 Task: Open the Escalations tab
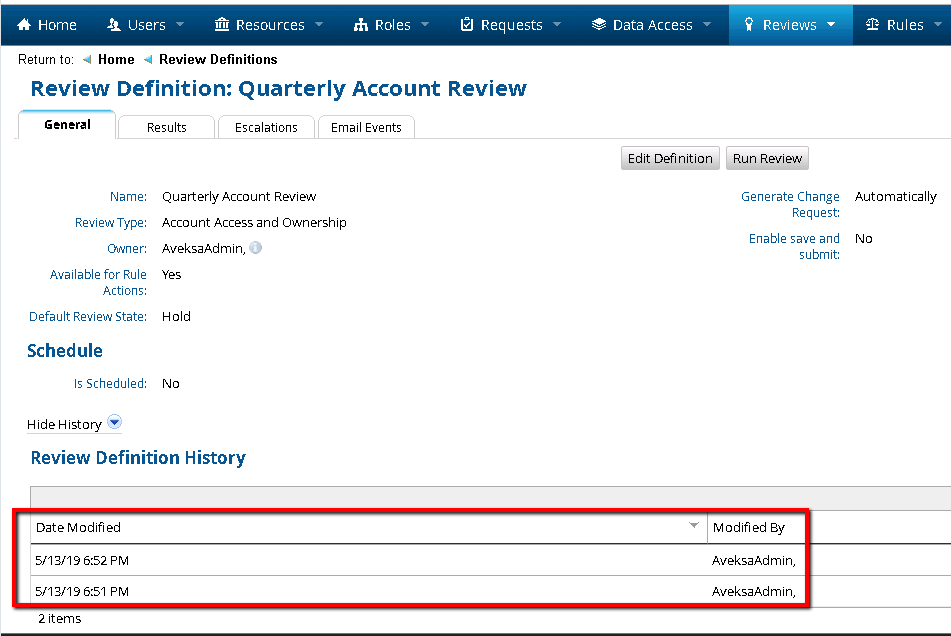266,127
